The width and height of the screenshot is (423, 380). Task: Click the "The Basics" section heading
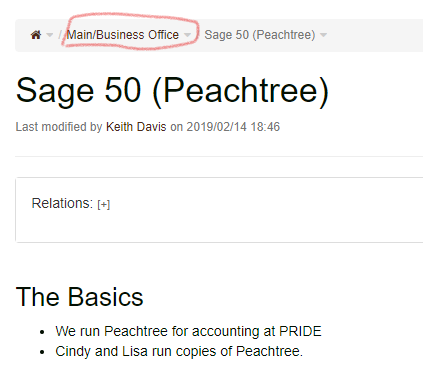[79, 297]
